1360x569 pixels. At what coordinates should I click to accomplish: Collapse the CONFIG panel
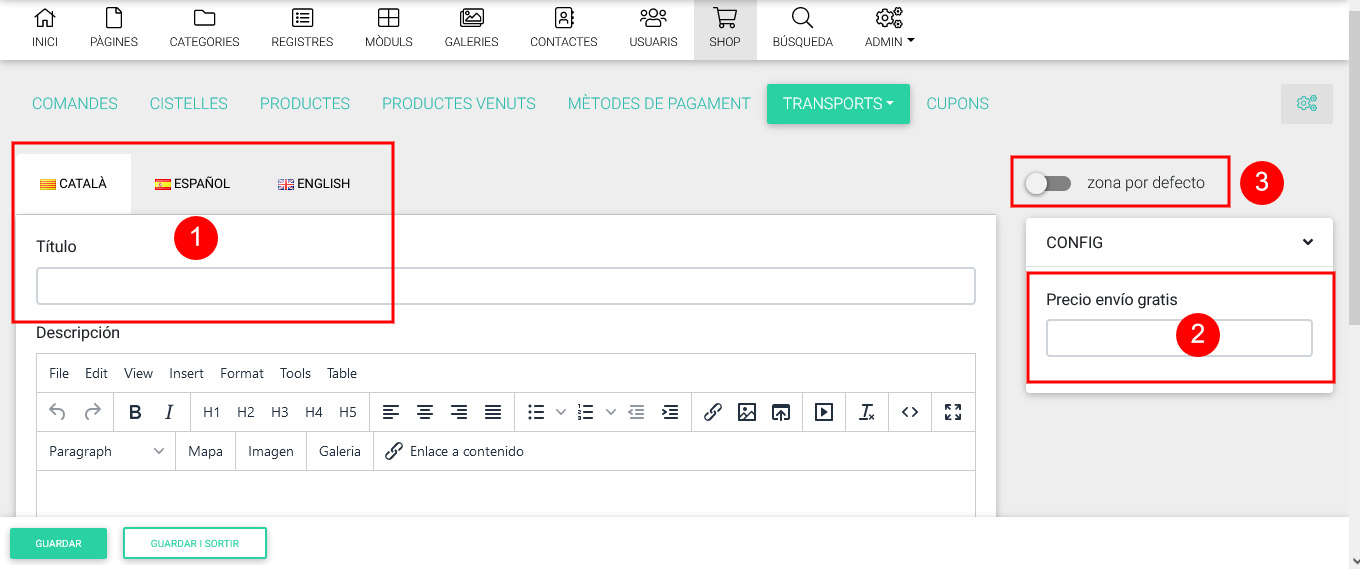[x=1307, y=242]
